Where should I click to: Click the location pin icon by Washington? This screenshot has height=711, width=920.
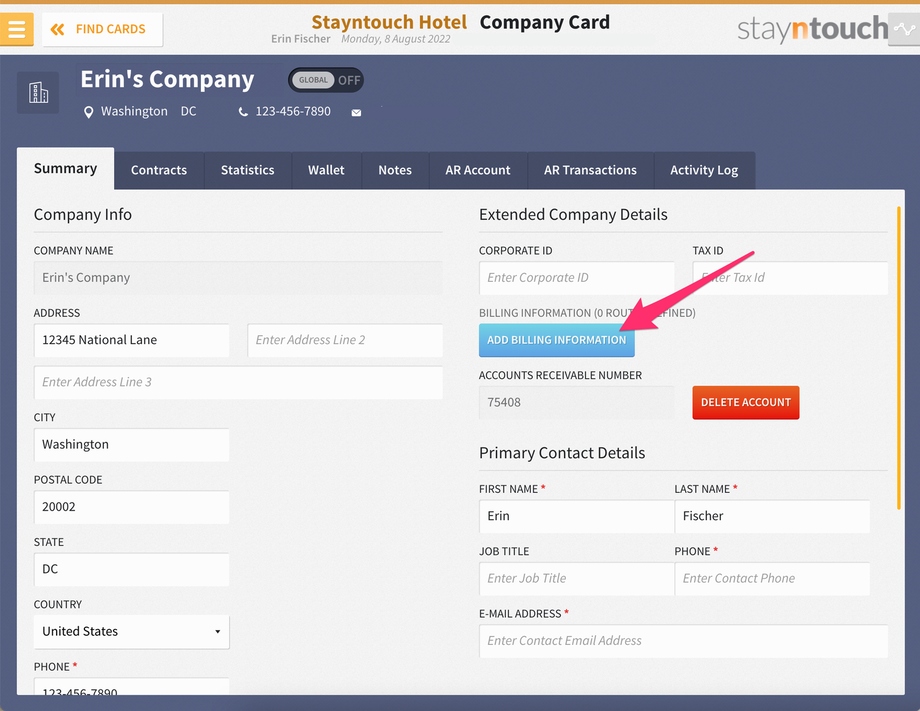tap(88, 112)
